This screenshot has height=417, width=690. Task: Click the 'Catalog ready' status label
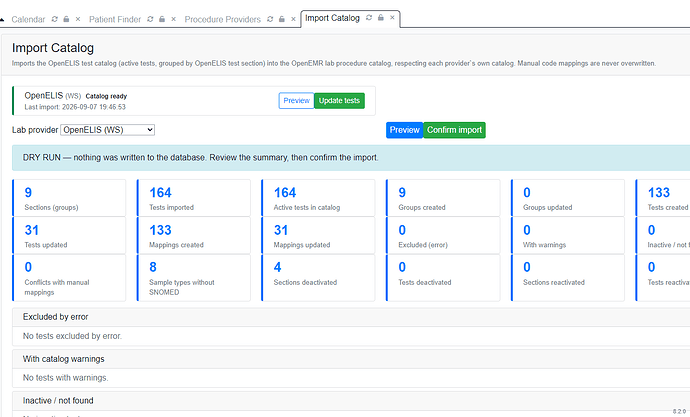click(106, 96)
